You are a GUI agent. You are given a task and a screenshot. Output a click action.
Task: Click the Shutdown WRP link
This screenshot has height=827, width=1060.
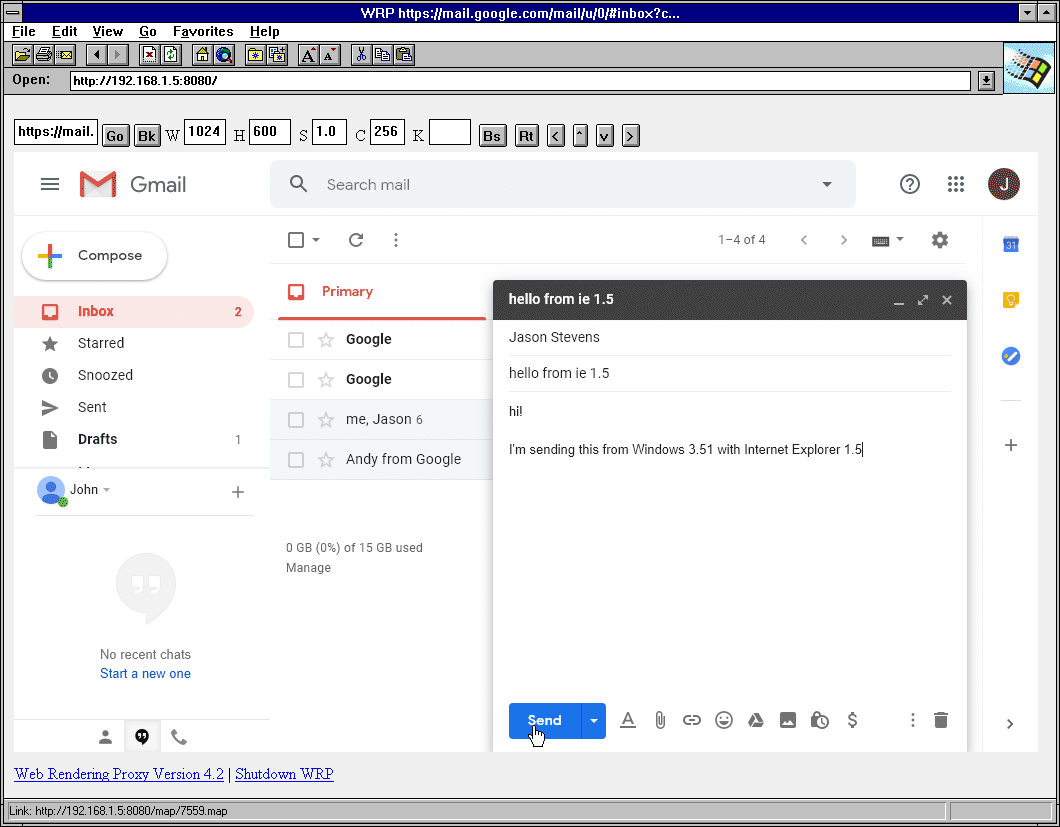coord(282,773)
